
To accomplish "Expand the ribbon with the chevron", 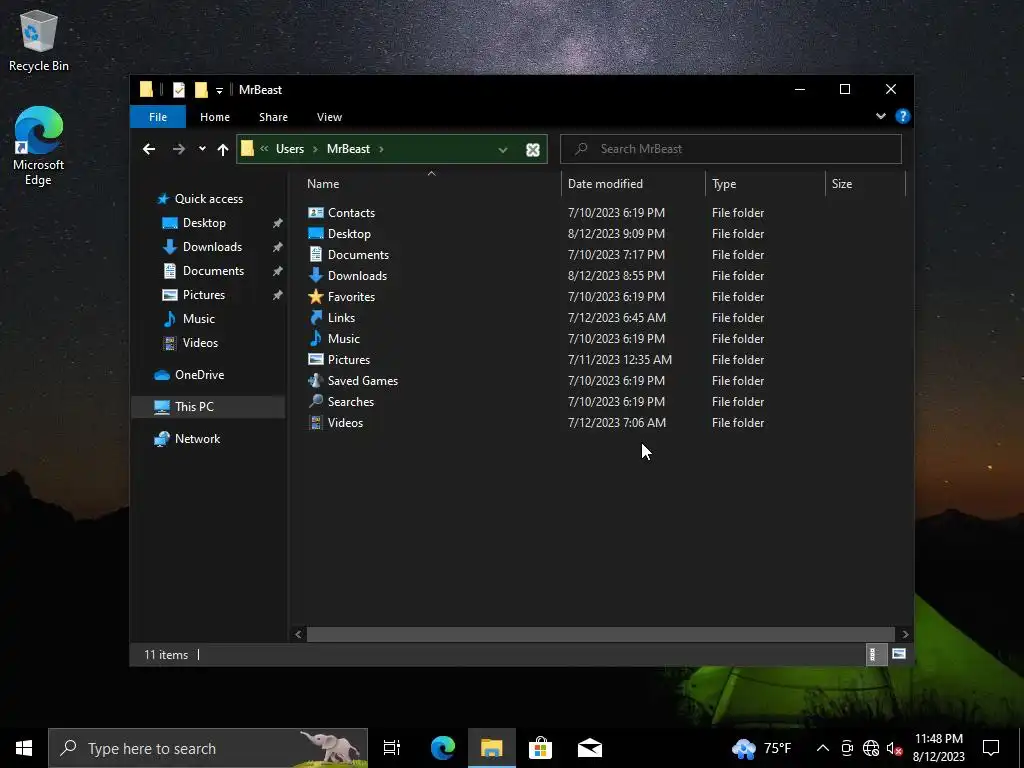I will click(880, 116).
